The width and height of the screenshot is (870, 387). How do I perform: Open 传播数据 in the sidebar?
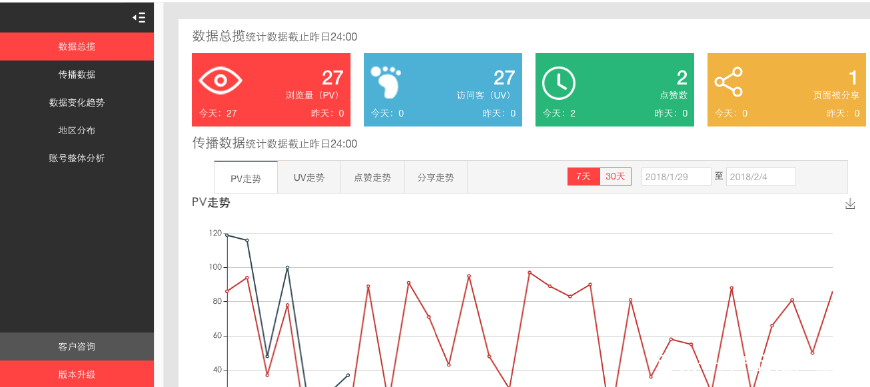pos(77,74)
